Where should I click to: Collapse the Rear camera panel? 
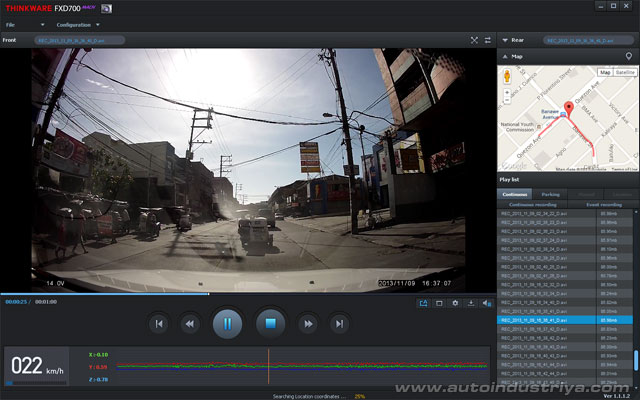(x=505, y=40)
